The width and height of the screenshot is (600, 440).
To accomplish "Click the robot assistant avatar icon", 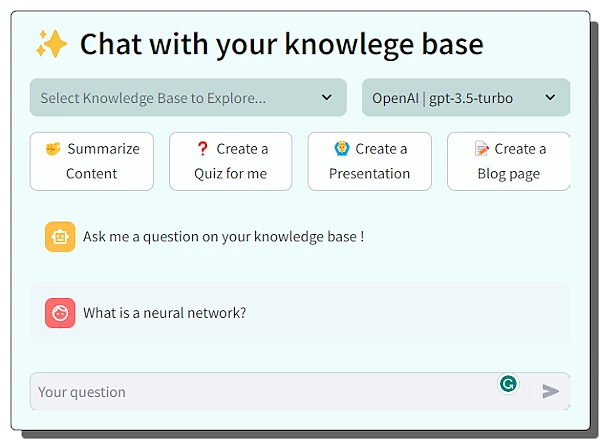I will [60, 237].
